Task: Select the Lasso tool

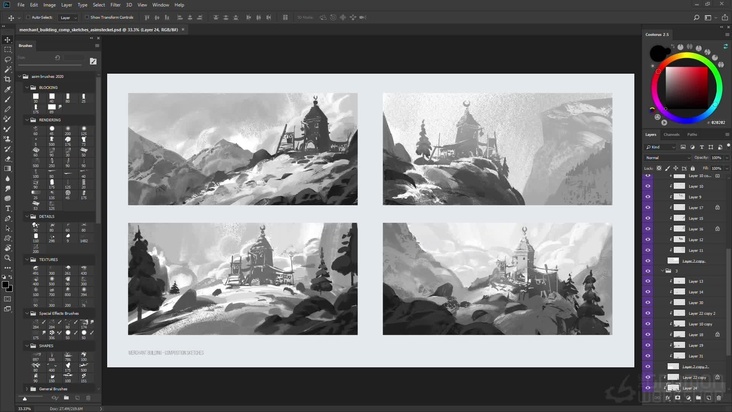Action: (7, 59)
